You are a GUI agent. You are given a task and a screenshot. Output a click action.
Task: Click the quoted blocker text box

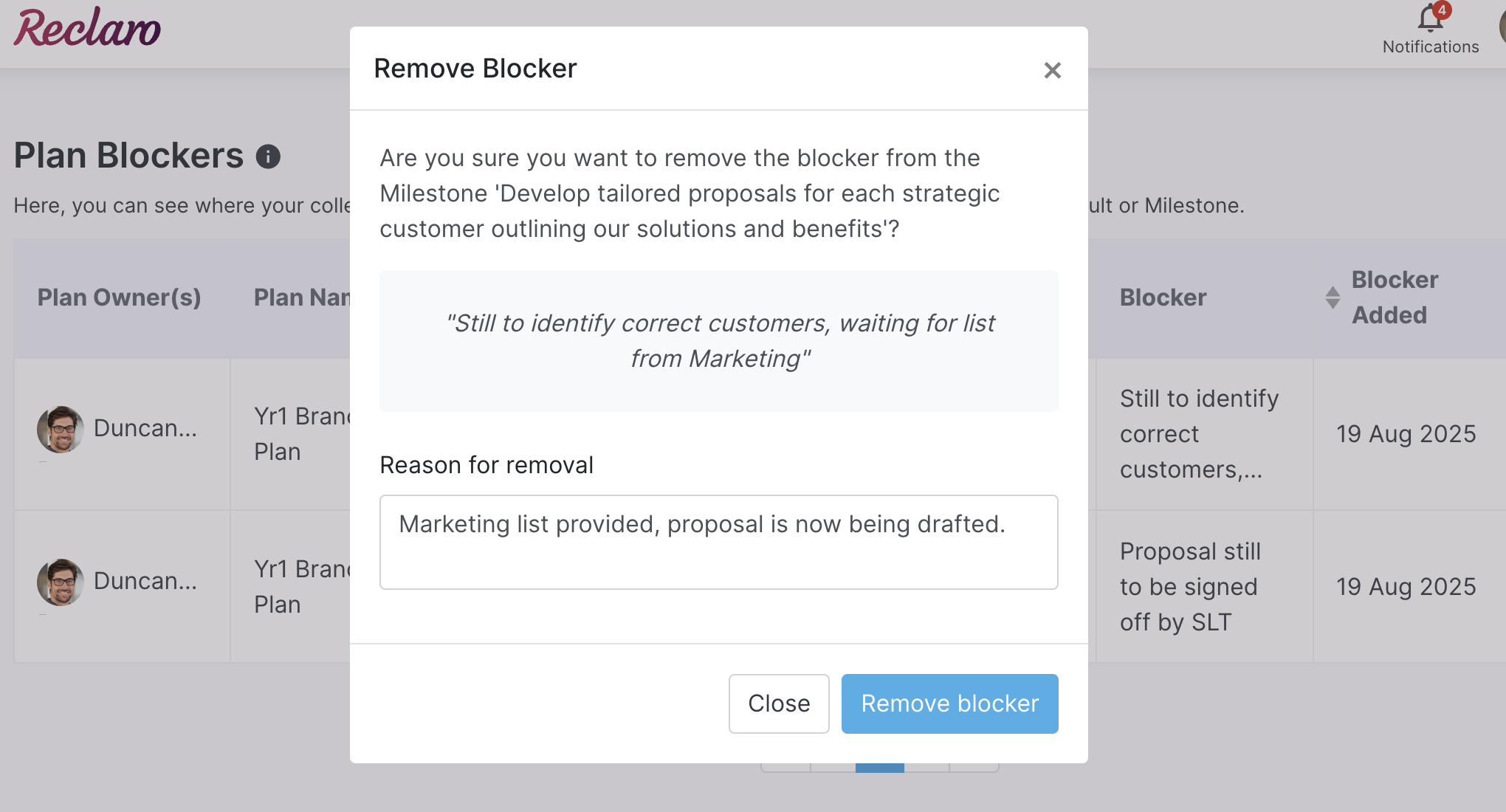[x=718, y=341]
